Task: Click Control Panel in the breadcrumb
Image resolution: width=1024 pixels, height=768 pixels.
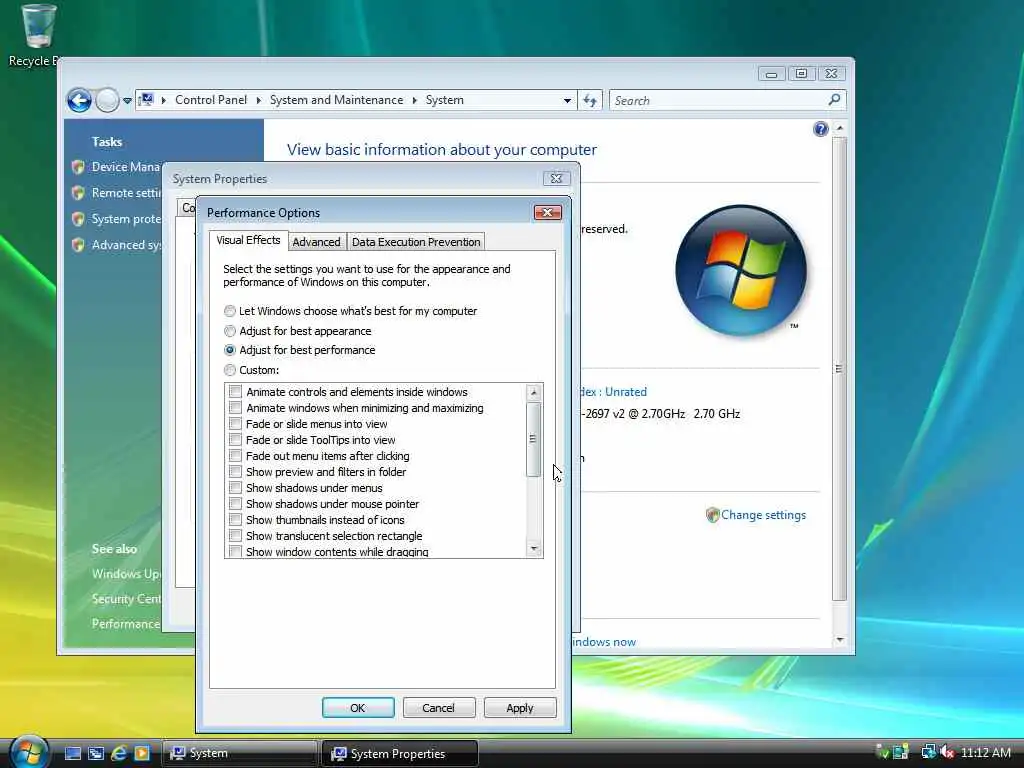Action: (211, 100)
